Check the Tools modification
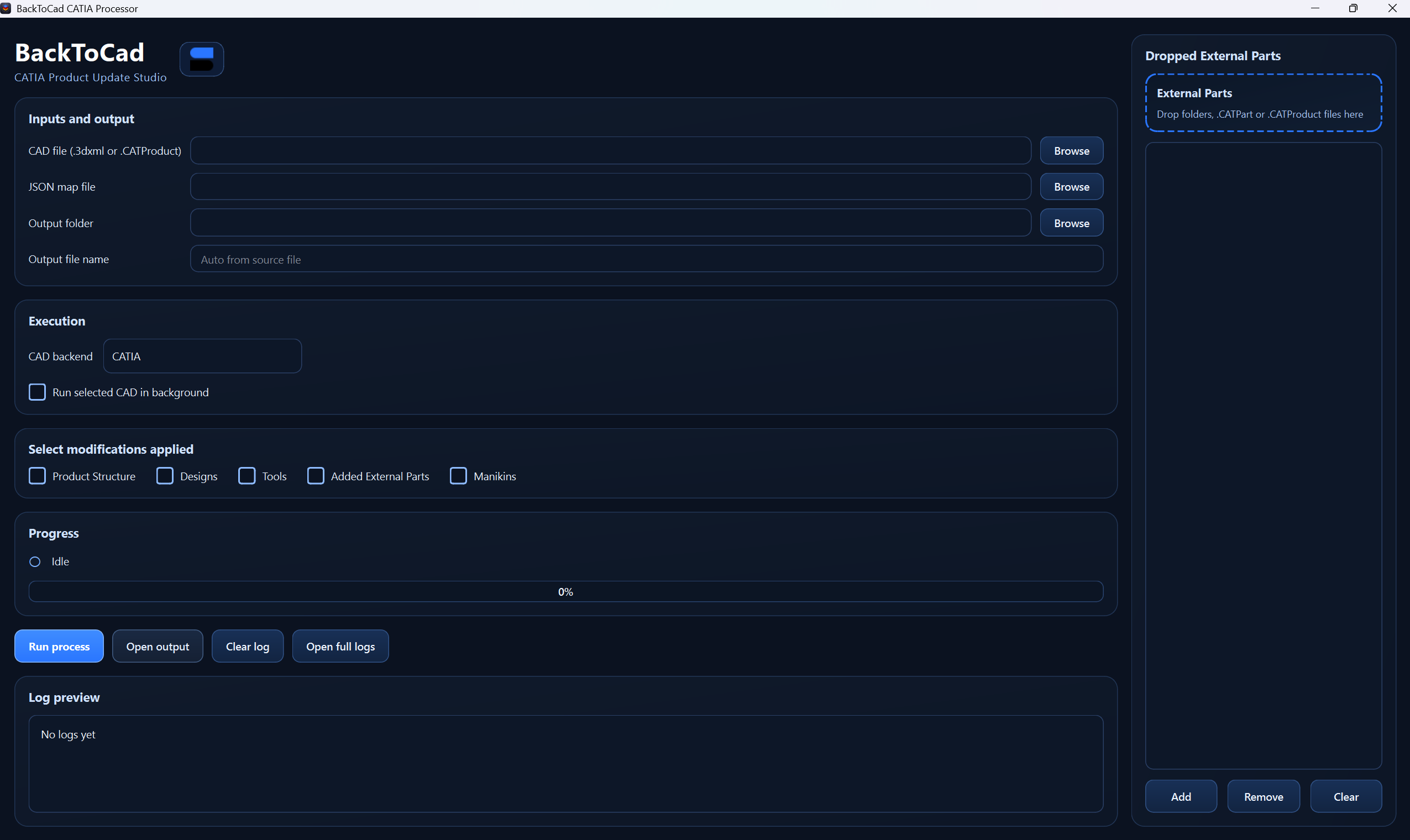Screen dimensions: 1410x840 click(247, 476)
